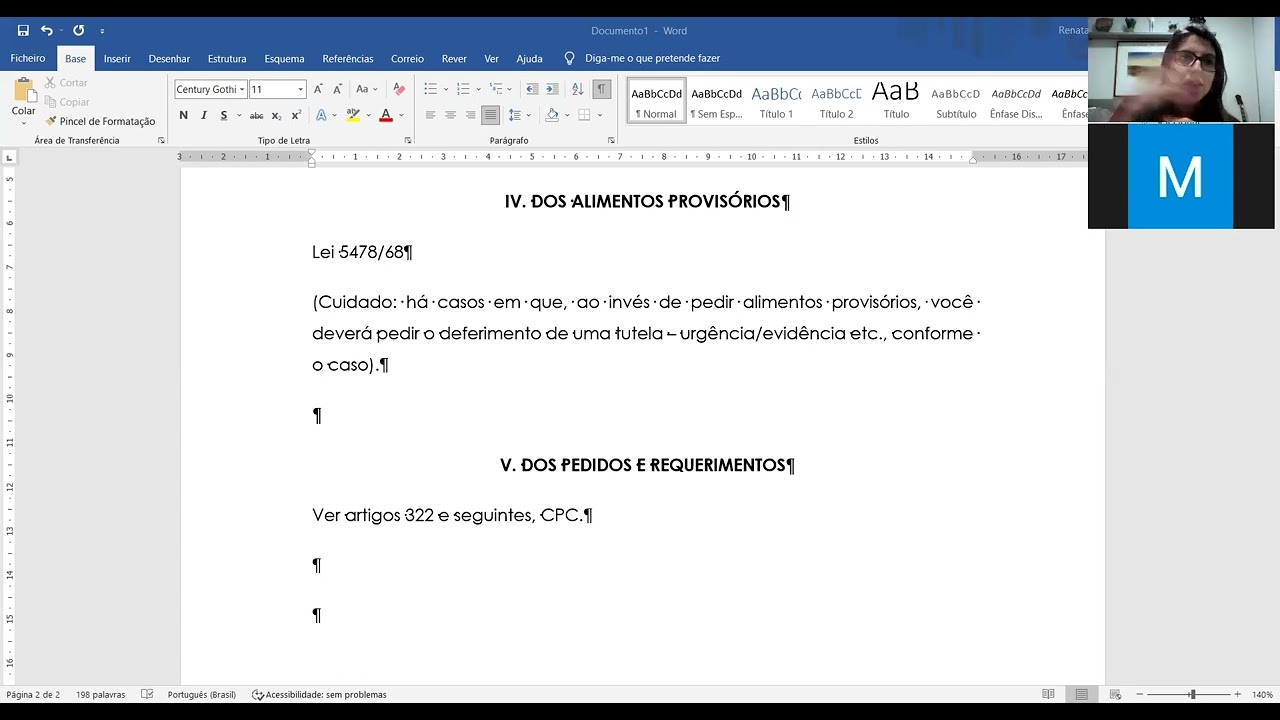Screen dimensions: 1280x720
Task: Apply the Subtítulo style
Action: (x=956, y=101)
